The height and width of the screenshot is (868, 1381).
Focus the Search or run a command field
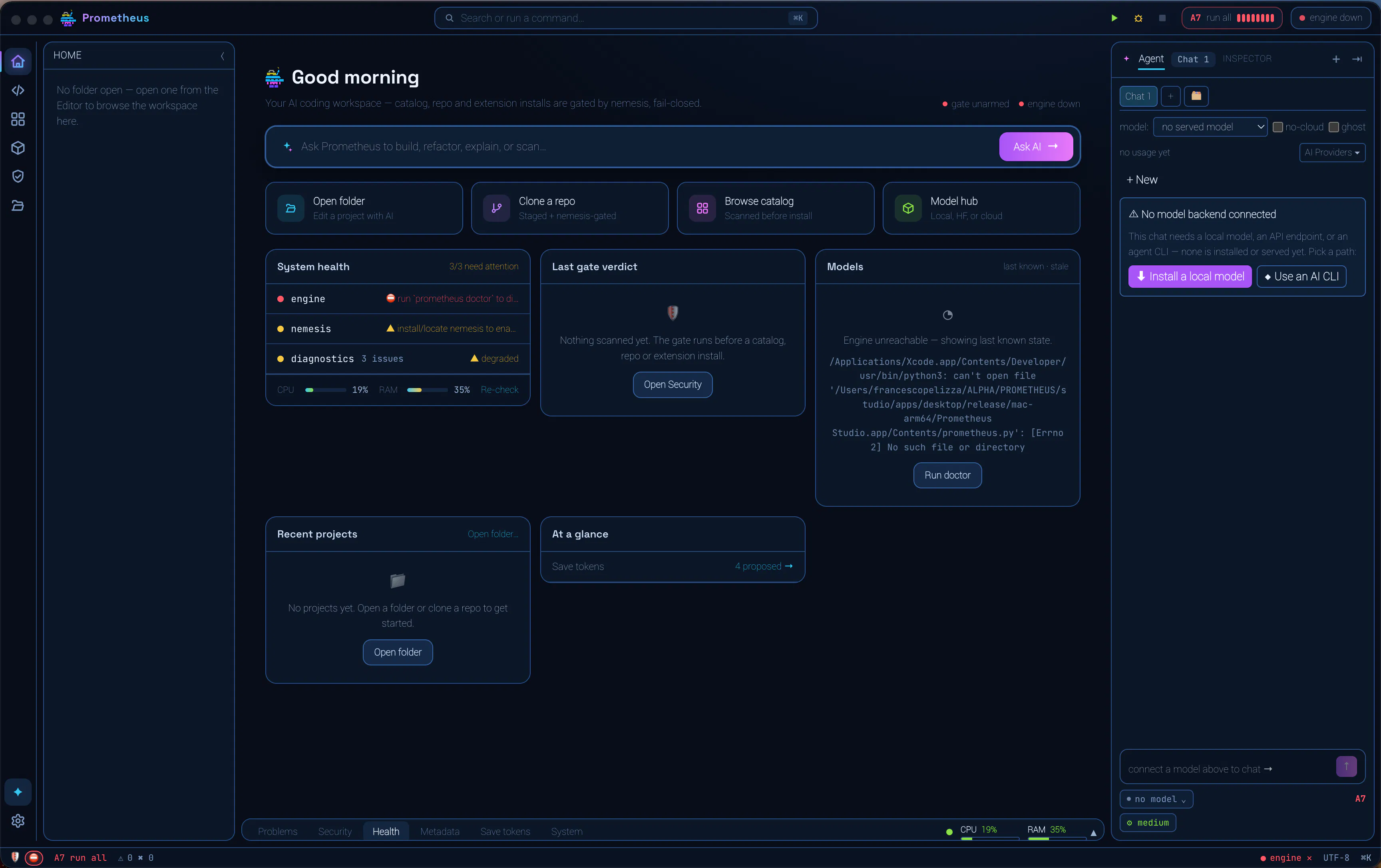point(625,18)
